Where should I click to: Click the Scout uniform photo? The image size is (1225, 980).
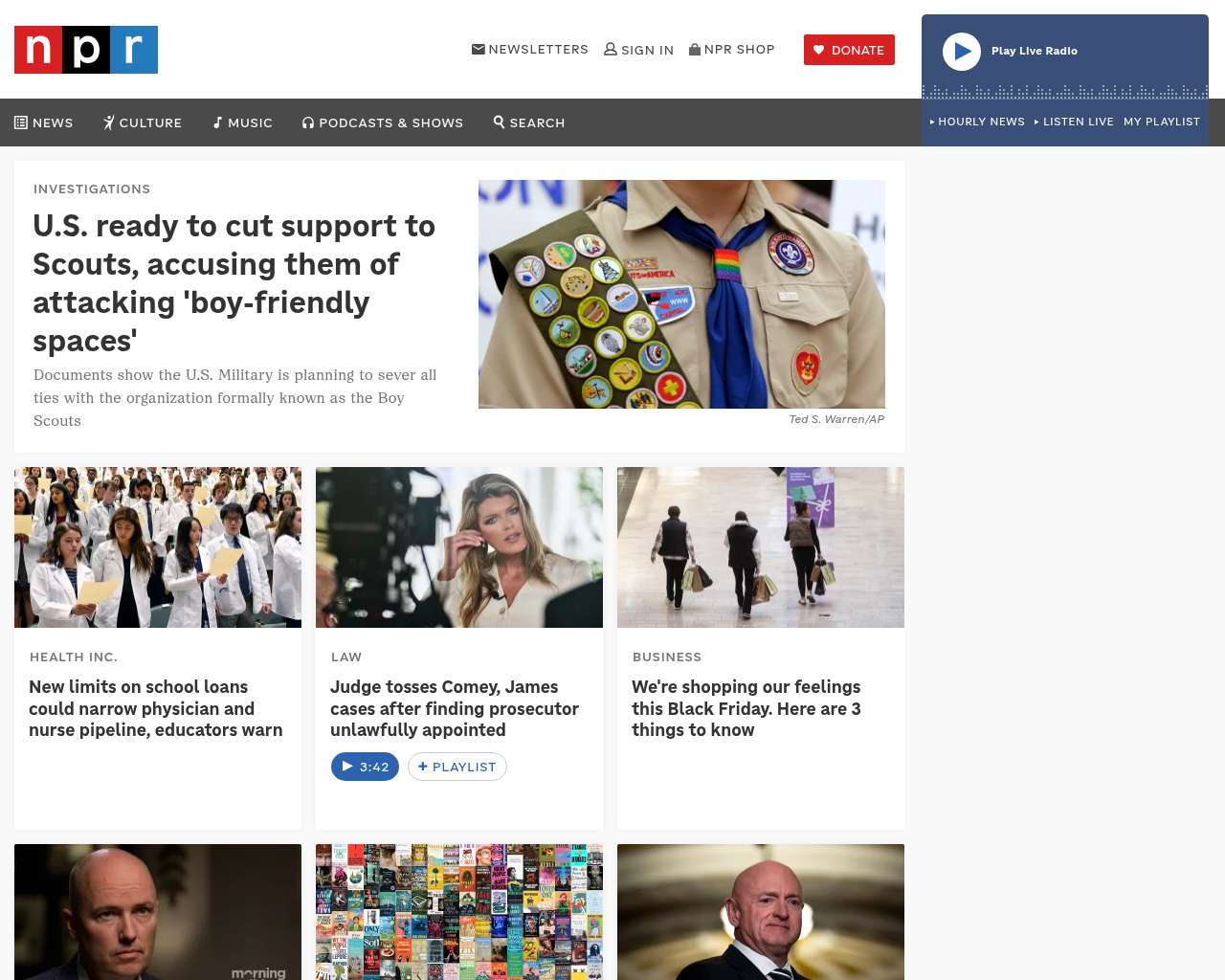click(681, 294)
